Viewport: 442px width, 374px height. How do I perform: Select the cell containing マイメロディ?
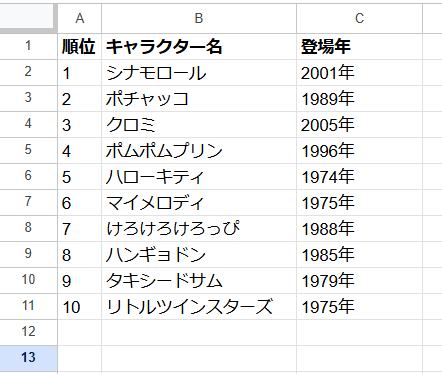199,203
